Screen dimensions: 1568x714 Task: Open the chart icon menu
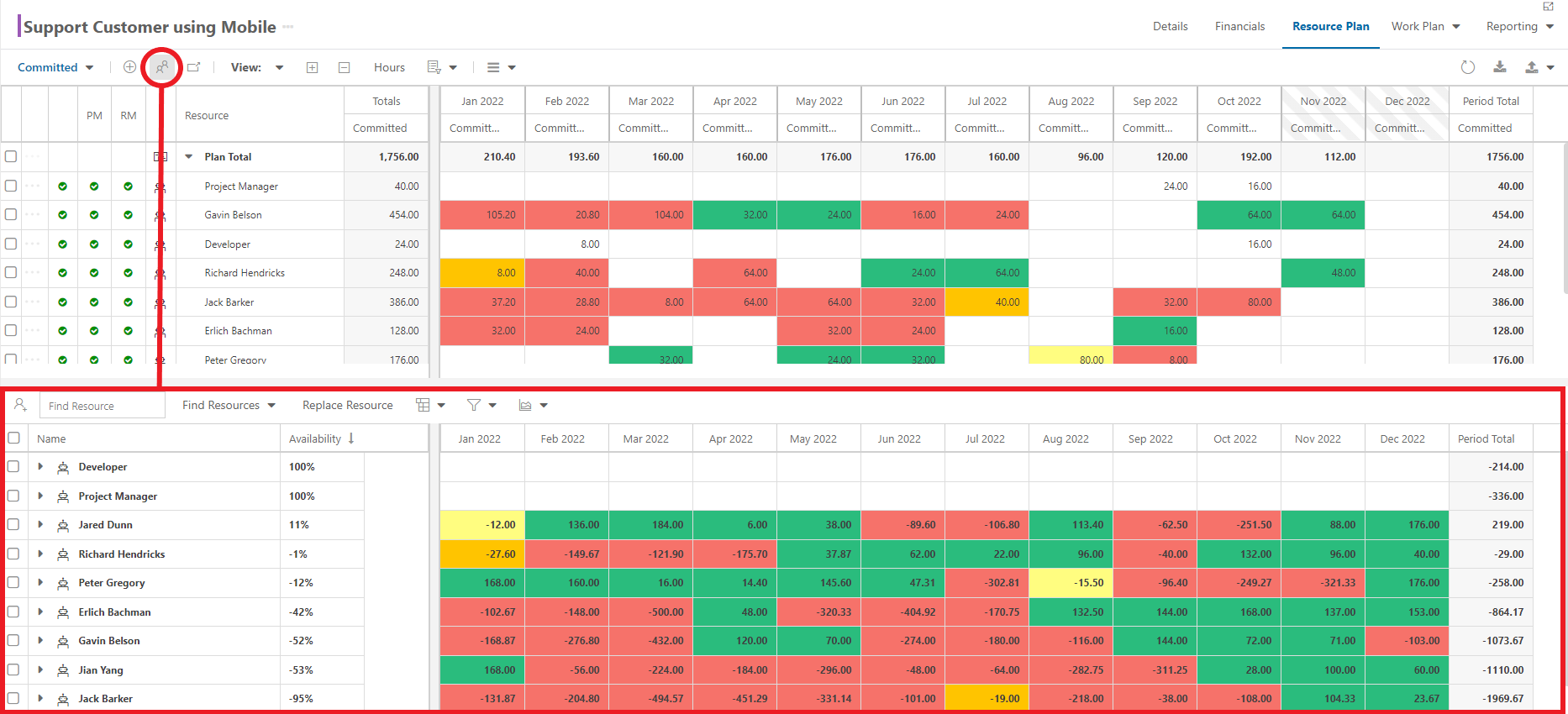(533, 405)
